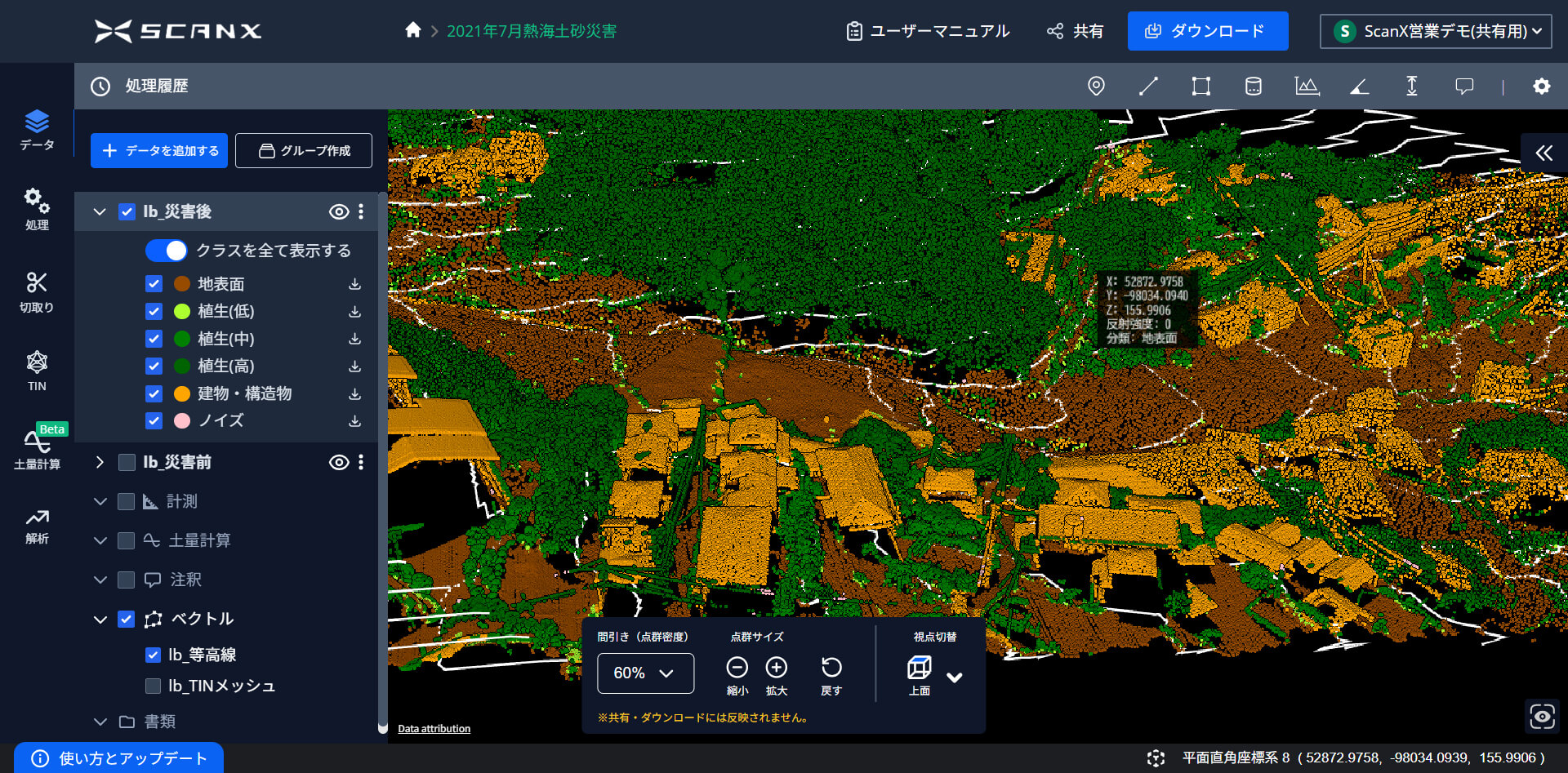Click the 共有 share menu item

point(1076,31)
